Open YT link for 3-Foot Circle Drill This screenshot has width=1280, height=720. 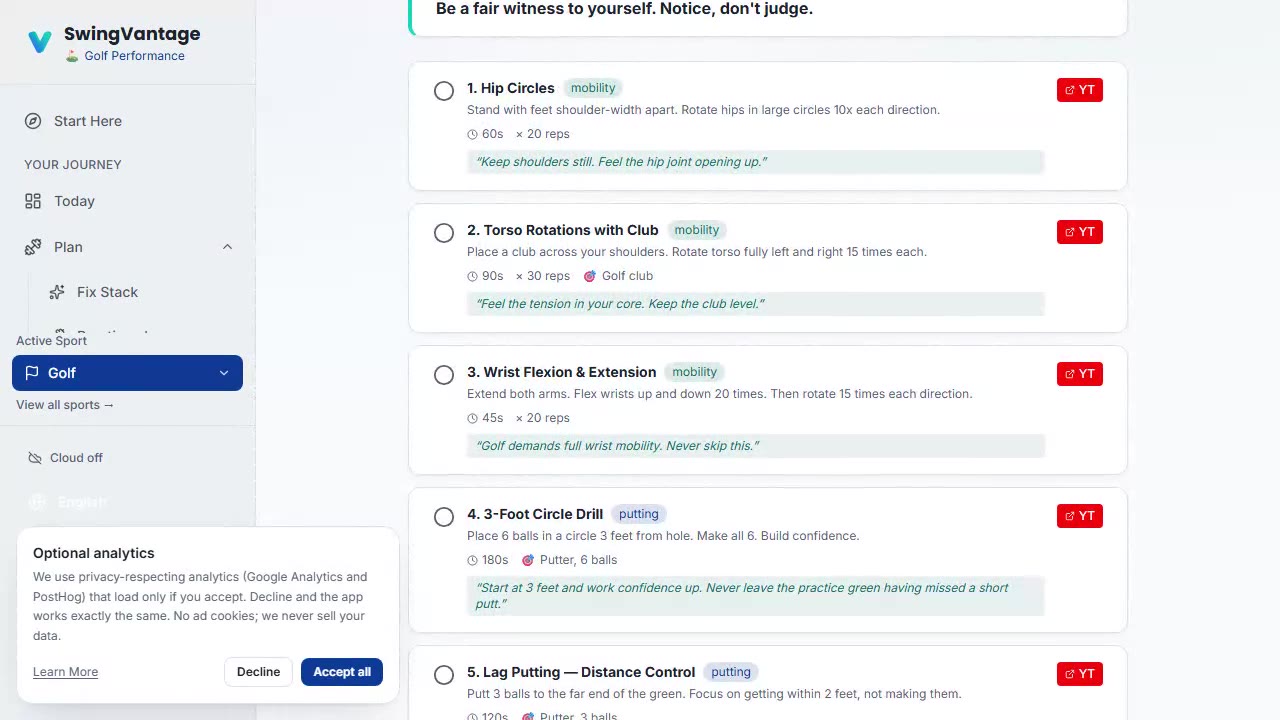click(1080, 516)
